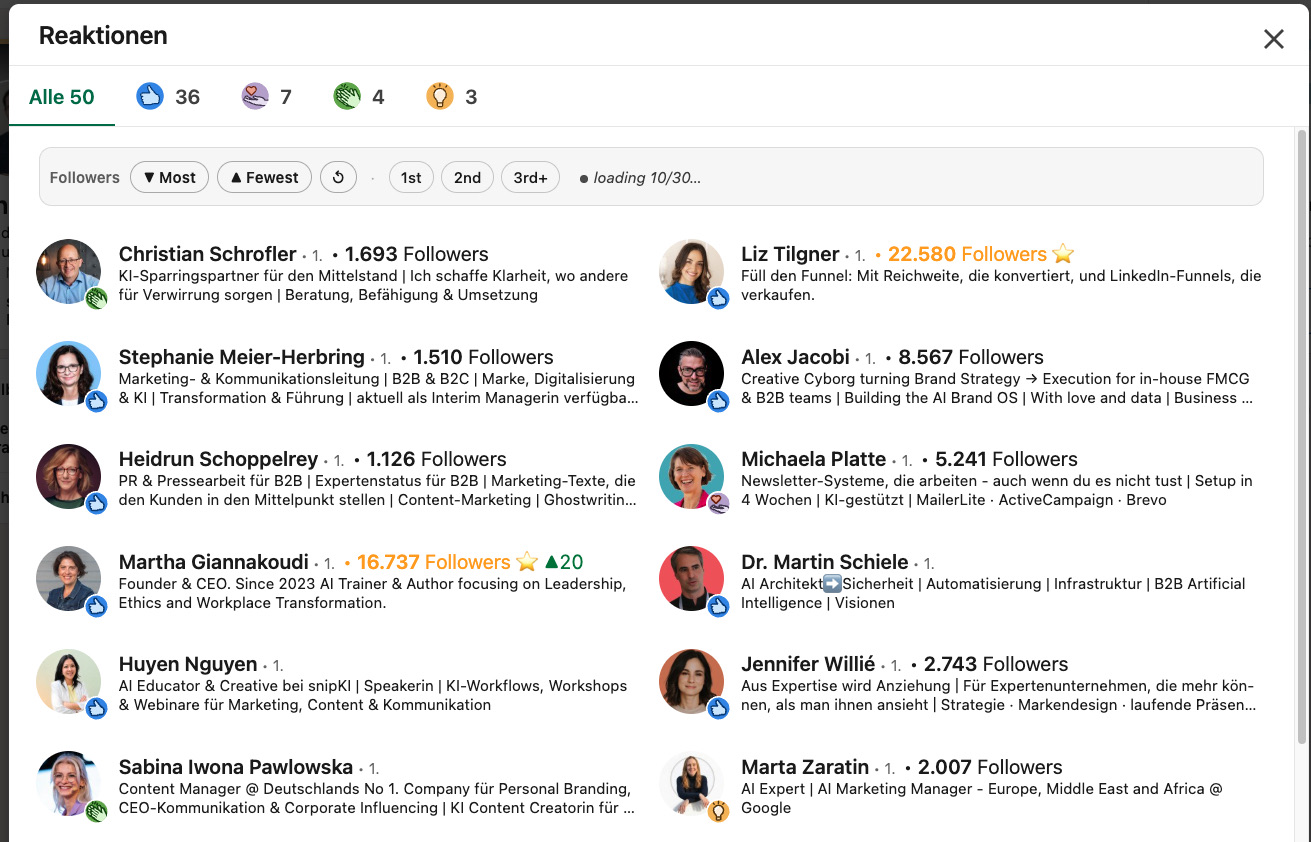Toggle the 2nd connections filter
This screenshot has height=842, width=1311.
point(467,178)
